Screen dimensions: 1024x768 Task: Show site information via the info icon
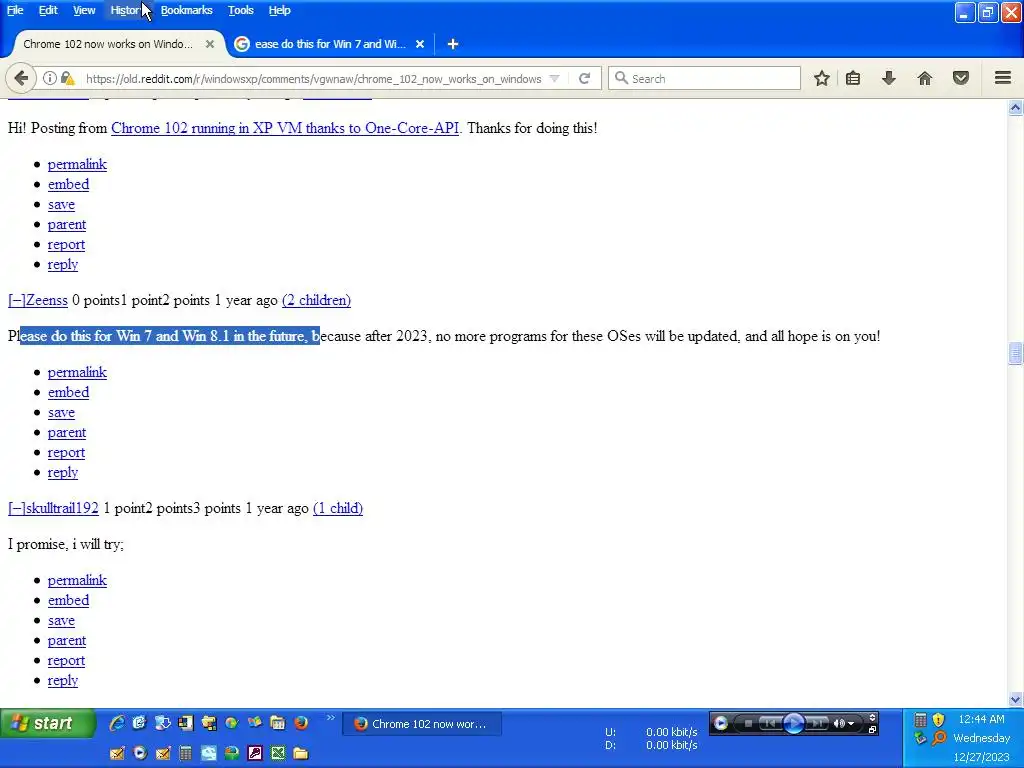(x=50, y=78)
